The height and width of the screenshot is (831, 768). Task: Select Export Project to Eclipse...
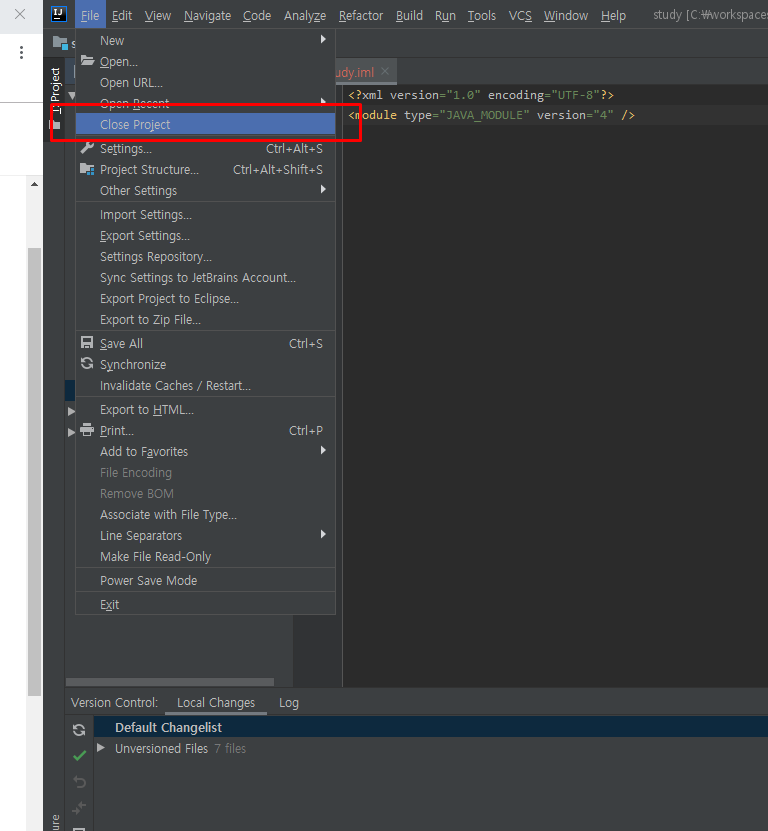click(206, 298)
